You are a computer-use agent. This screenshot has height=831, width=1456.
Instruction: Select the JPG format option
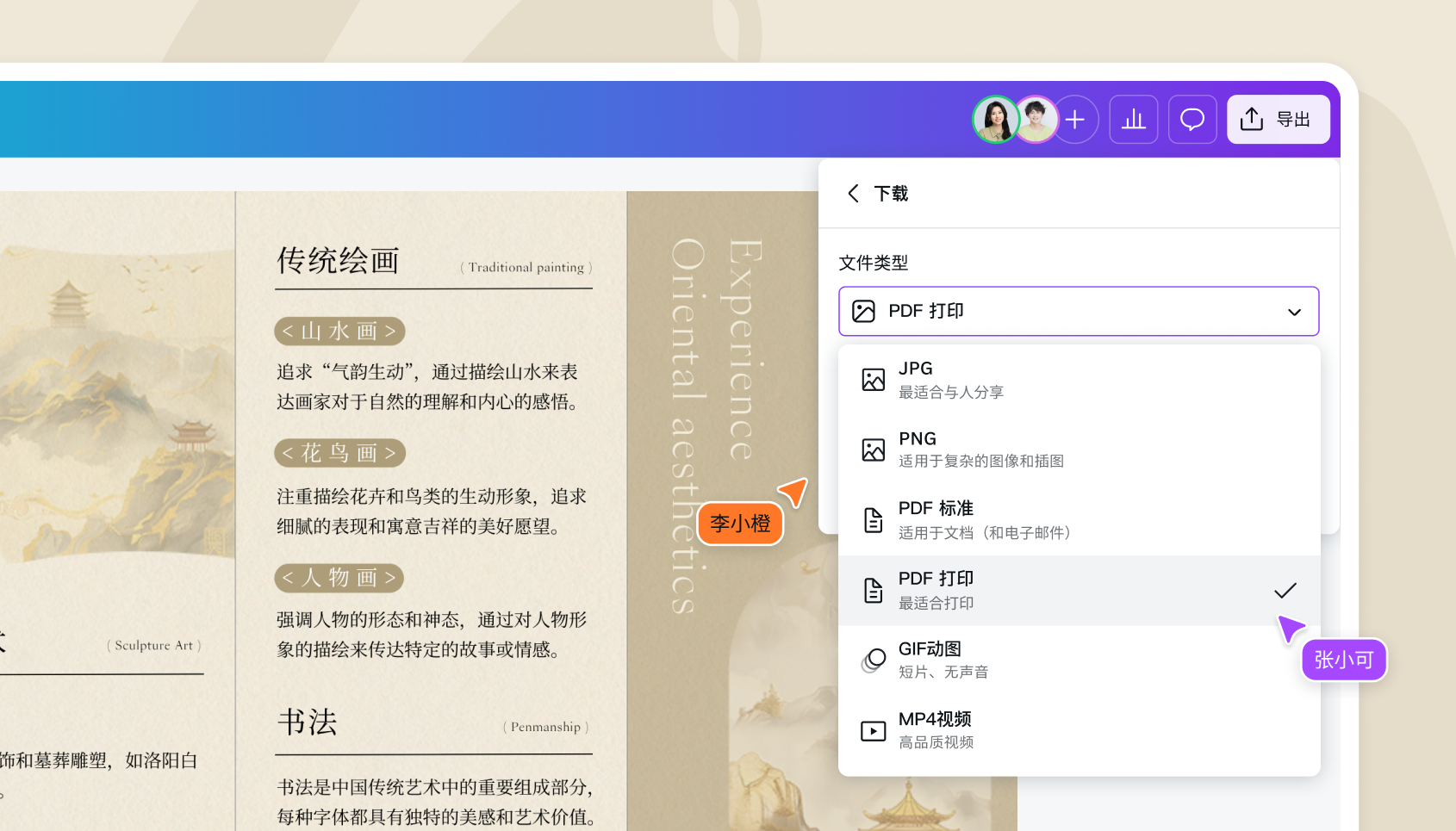(1079, 380)
